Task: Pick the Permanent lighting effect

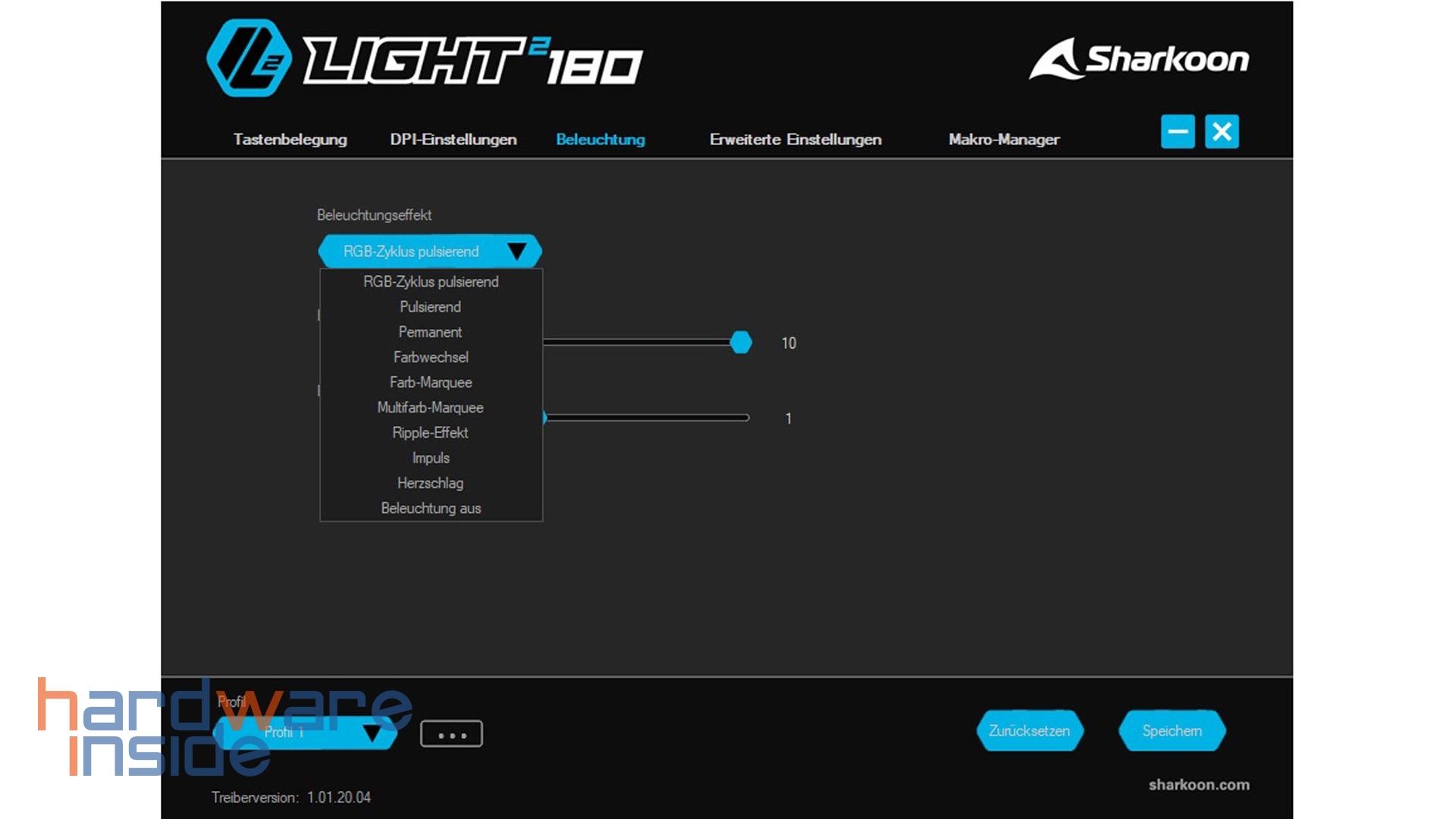Action: click(431, 332)
